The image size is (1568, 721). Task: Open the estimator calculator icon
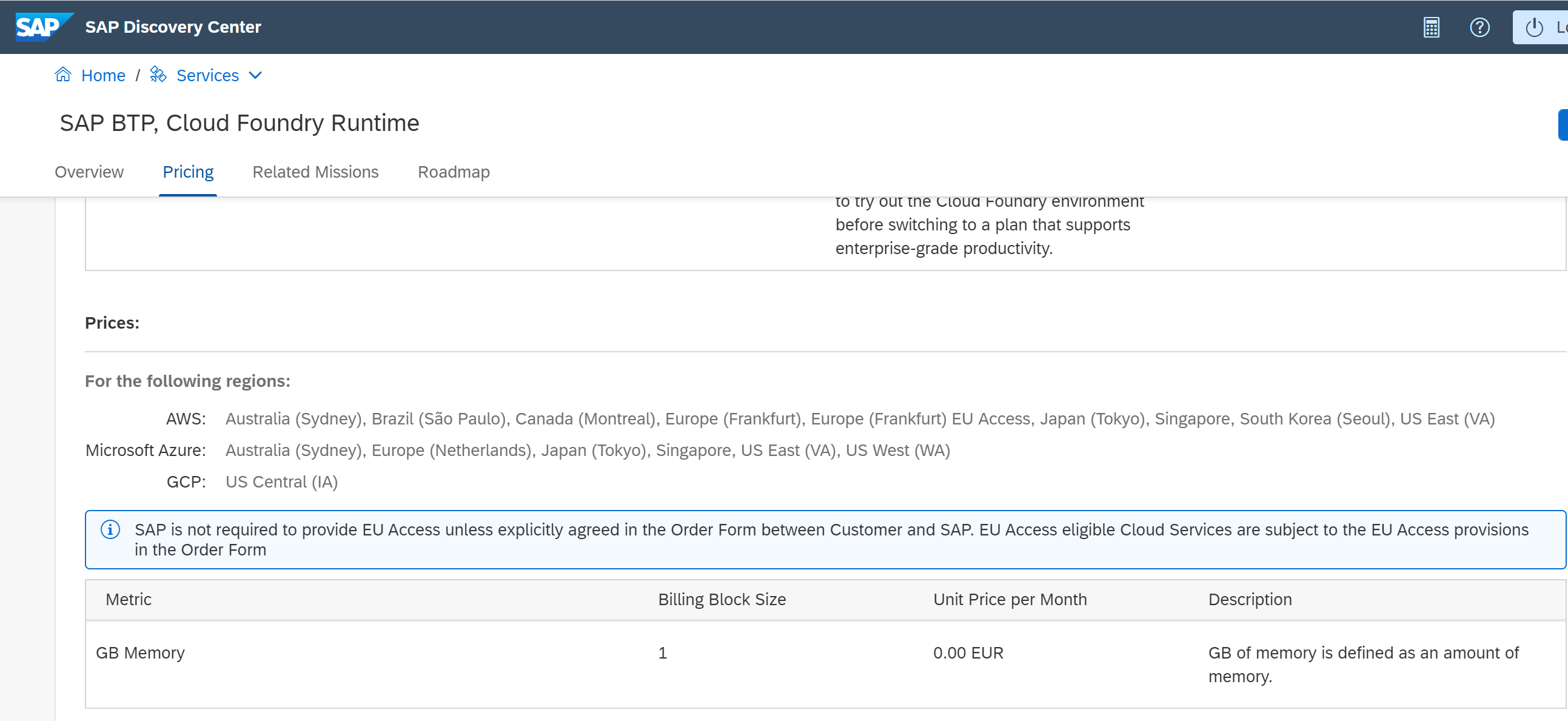[x=1431, y=27]
